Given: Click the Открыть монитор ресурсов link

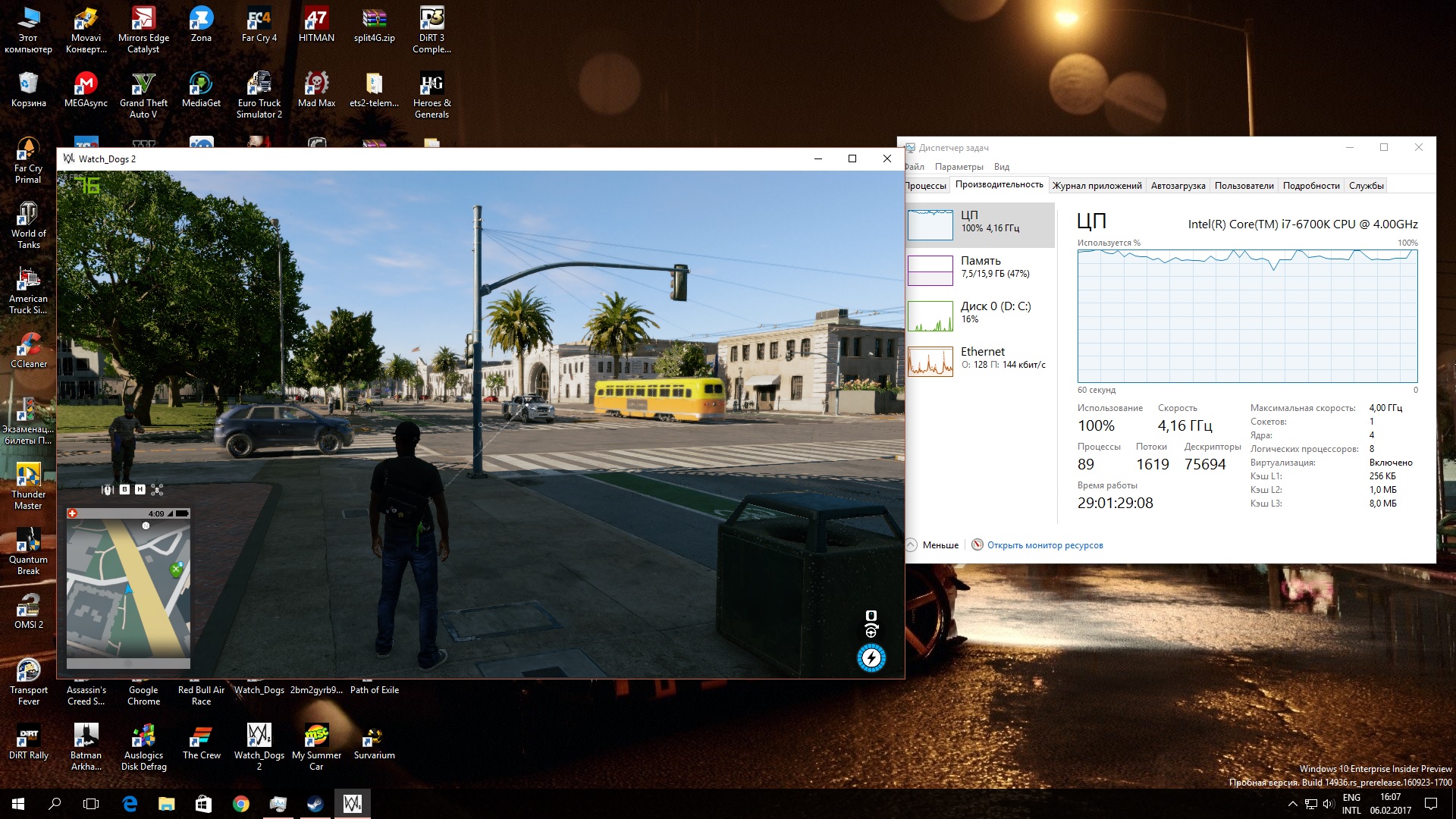Looking at the screenshot, I should (x=1044, y=545).
